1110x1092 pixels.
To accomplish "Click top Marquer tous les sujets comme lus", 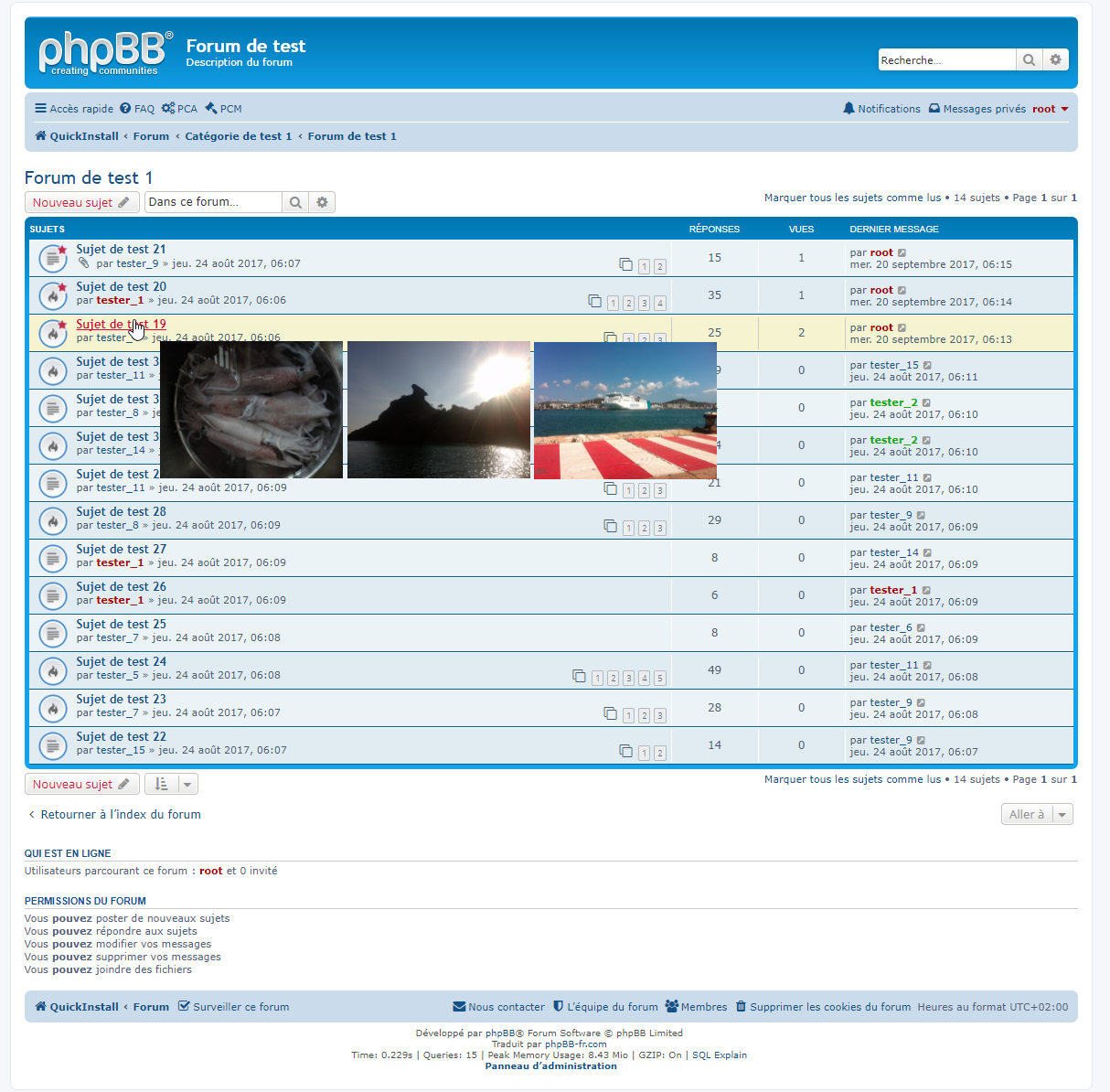I will 852,198.
